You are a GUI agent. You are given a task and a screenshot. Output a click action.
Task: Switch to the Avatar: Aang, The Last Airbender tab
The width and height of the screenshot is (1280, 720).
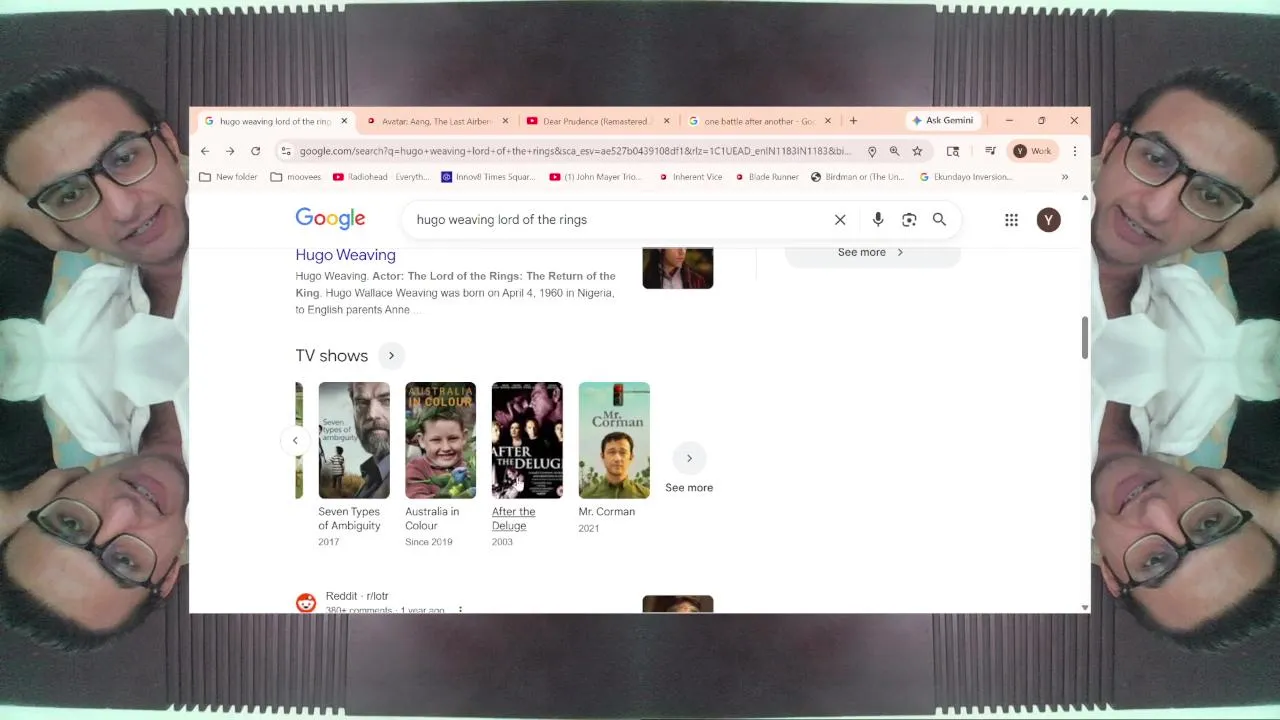(436, 121)
